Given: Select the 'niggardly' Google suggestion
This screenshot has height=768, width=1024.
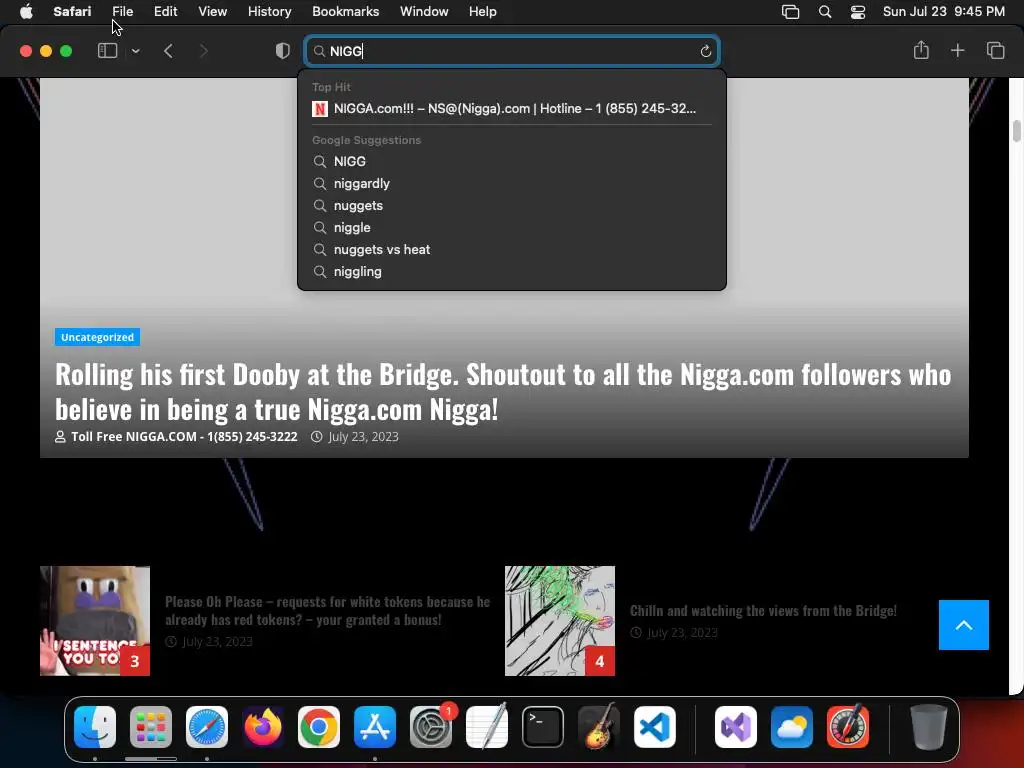Looking at the screenshot, I should click(x=512, y=184).
